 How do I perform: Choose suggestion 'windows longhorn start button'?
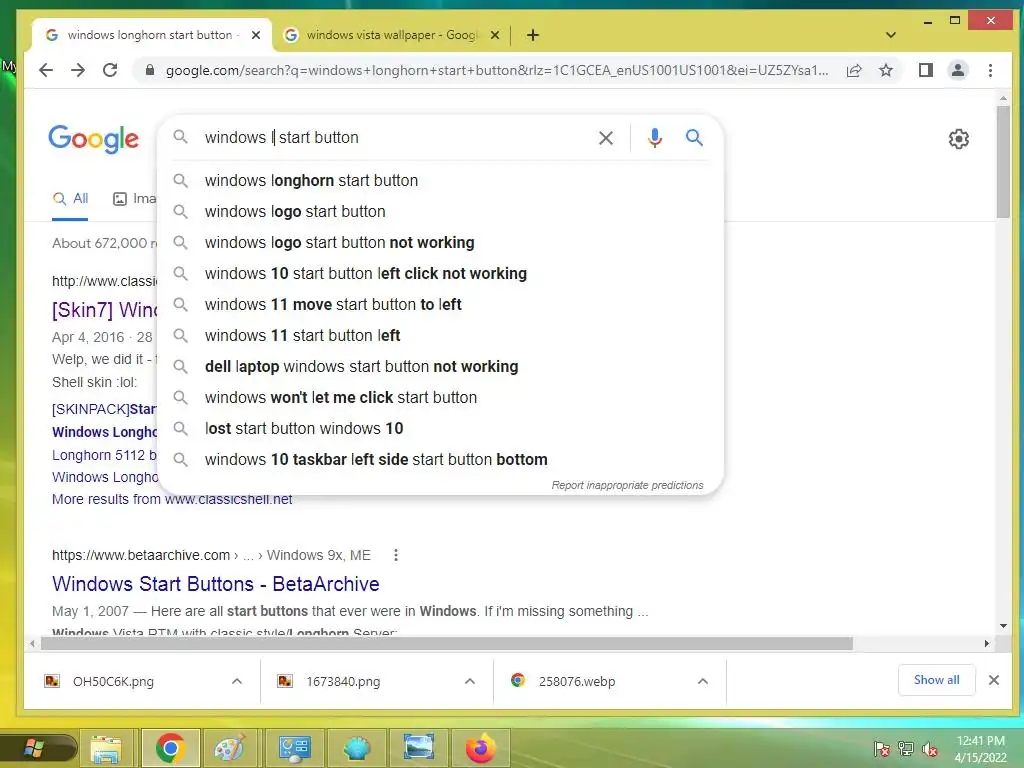coord(441,180)
